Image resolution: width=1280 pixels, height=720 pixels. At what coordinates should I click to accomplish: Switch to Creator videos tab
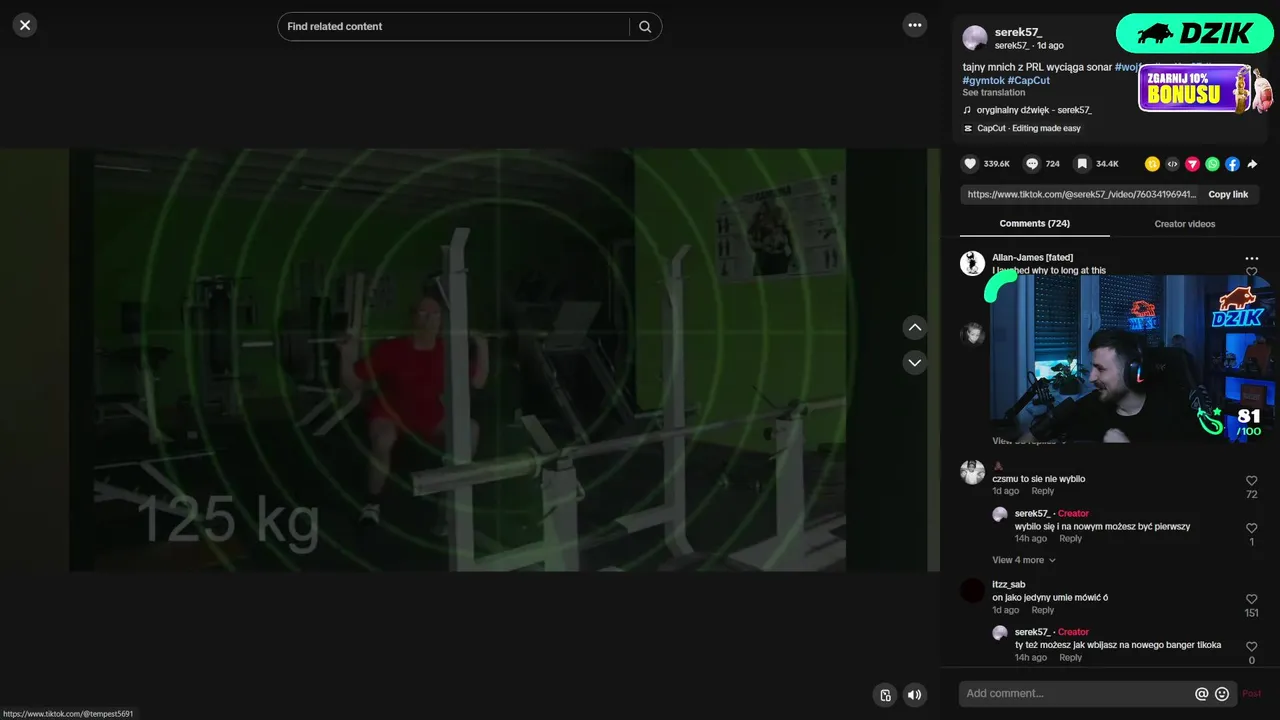coord(1185,224)
